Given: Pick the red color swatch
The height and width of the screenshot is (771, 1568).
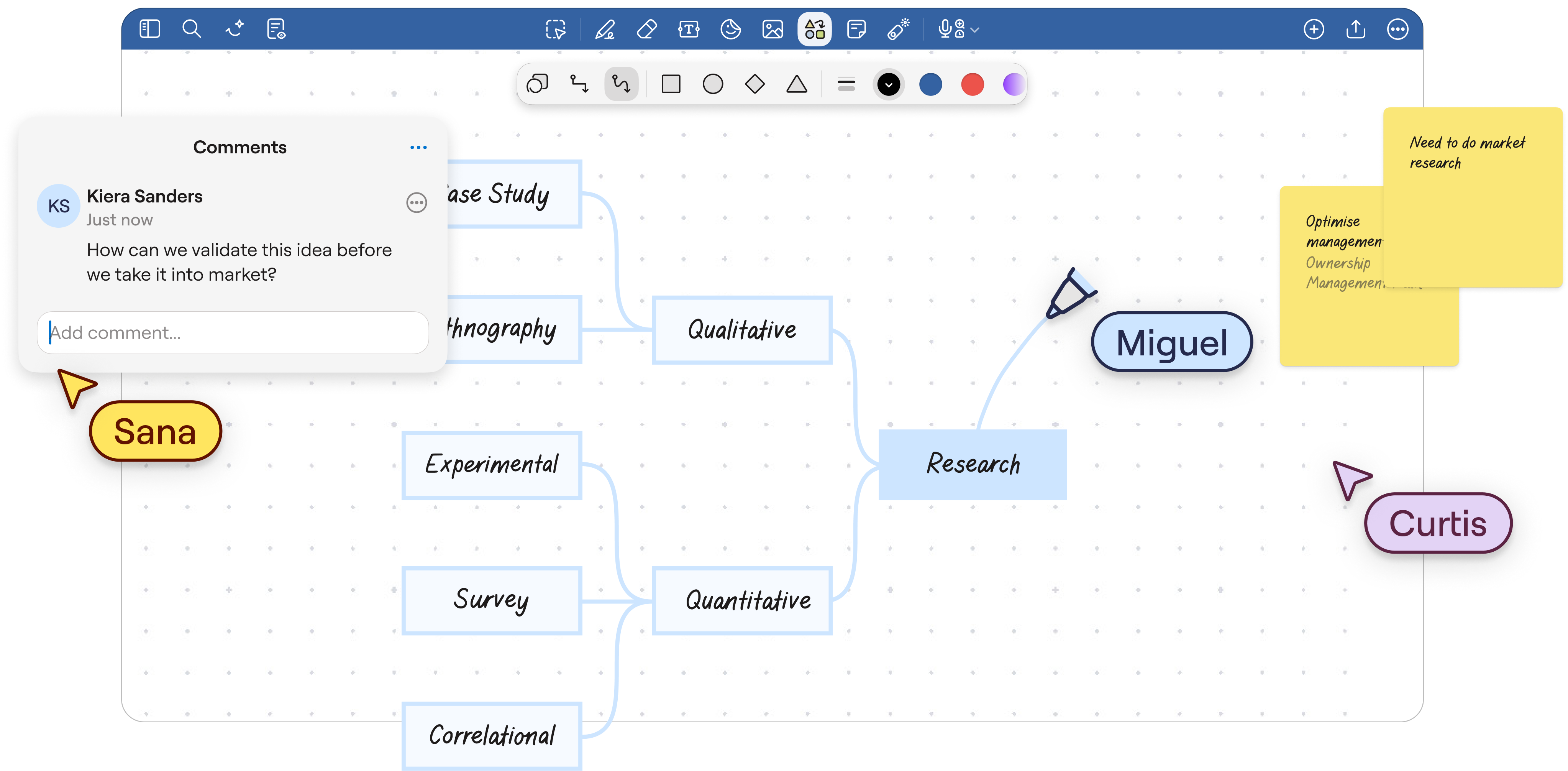Looking at the screenshot, I should tap(972, 85).
